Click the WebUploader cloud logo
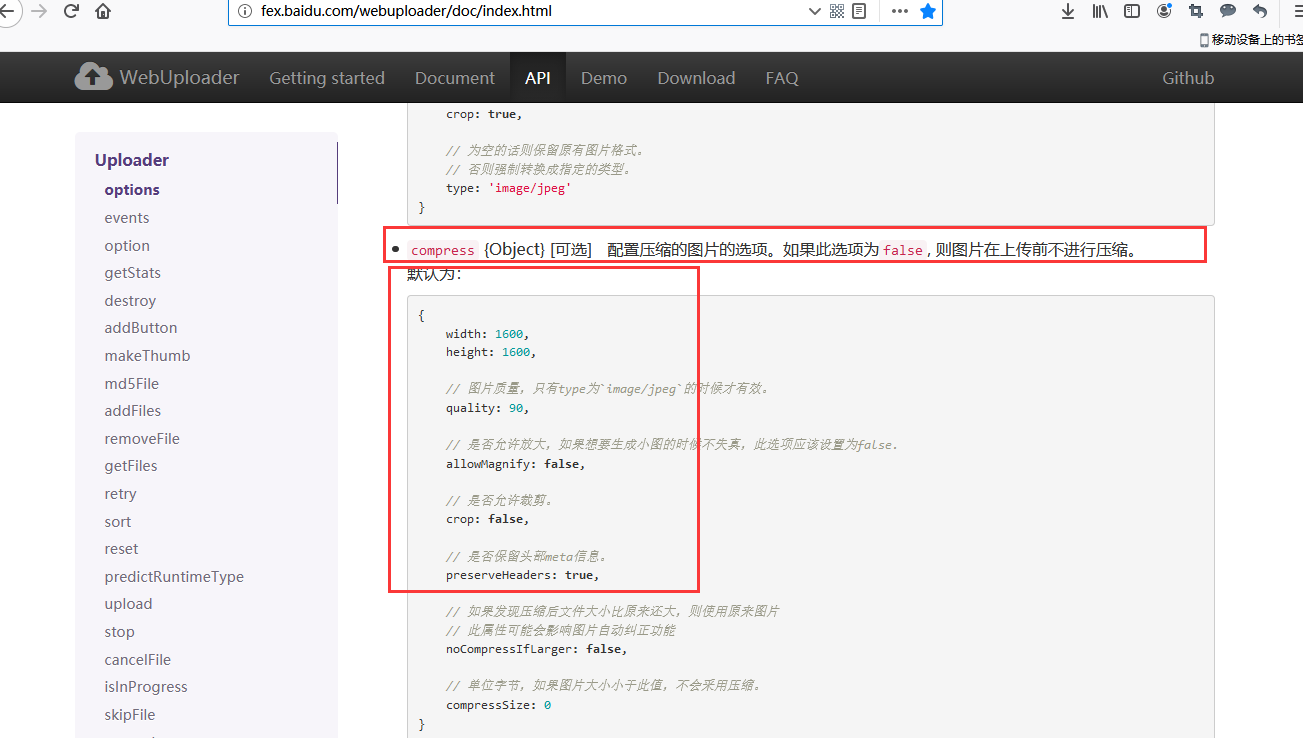 tap(94, 77)
